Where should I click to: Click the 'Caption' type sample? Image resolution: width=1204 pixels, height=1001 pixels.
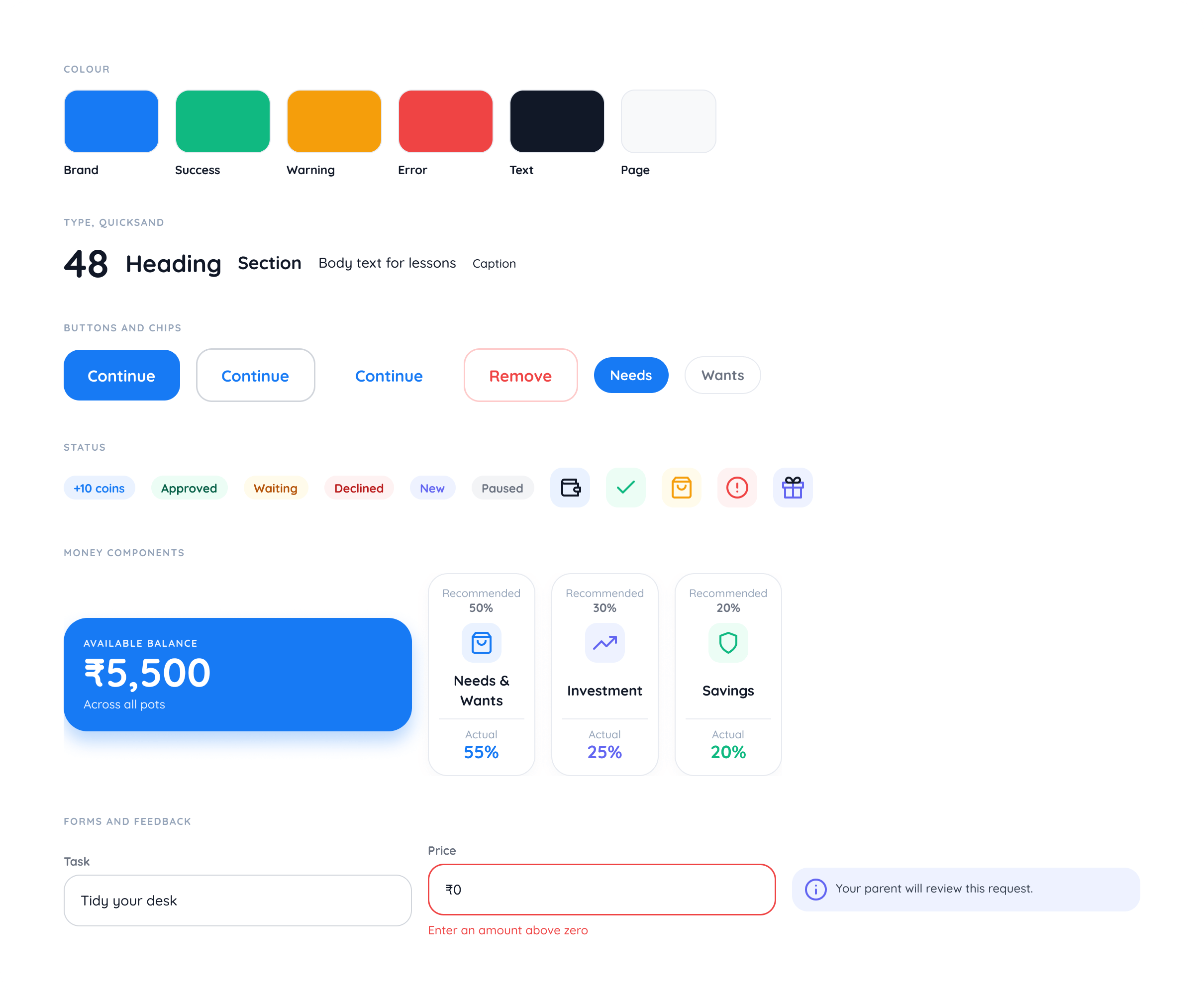[x=494, y=264]
